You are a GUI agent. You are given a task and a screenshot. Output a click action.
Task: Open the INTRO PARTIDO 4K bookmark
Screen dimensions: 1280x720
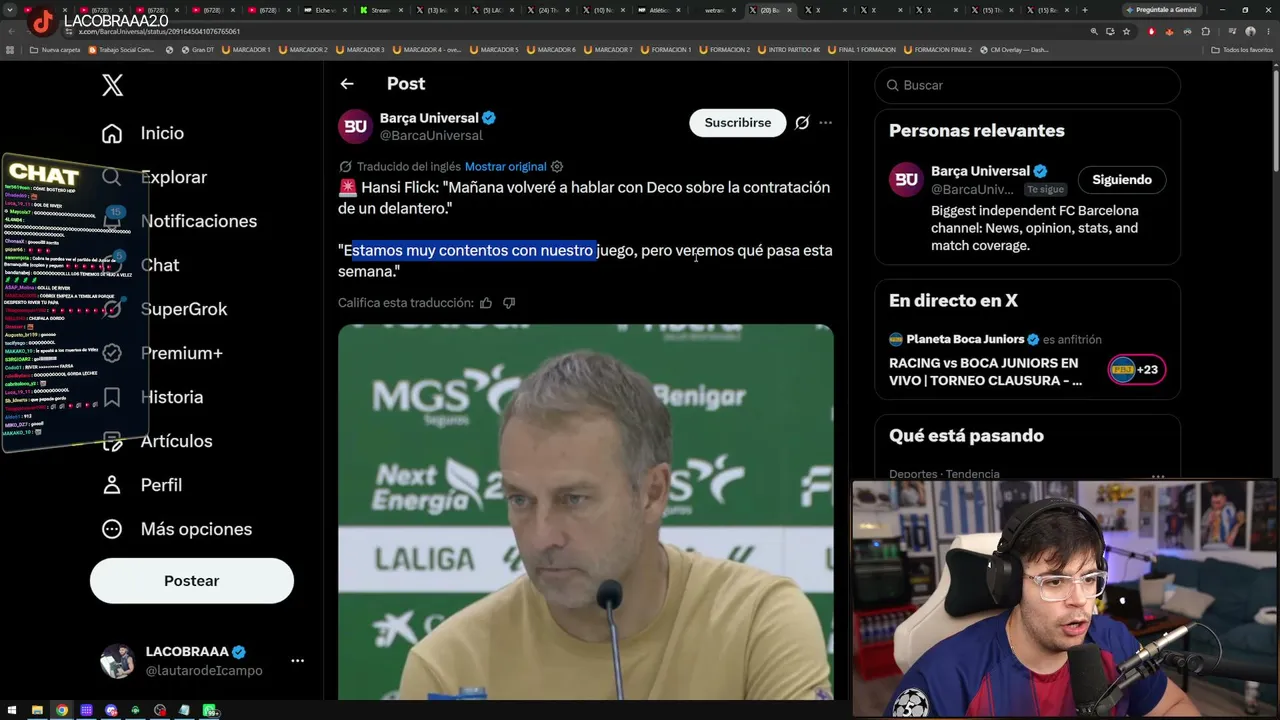(x=788, y=49)
